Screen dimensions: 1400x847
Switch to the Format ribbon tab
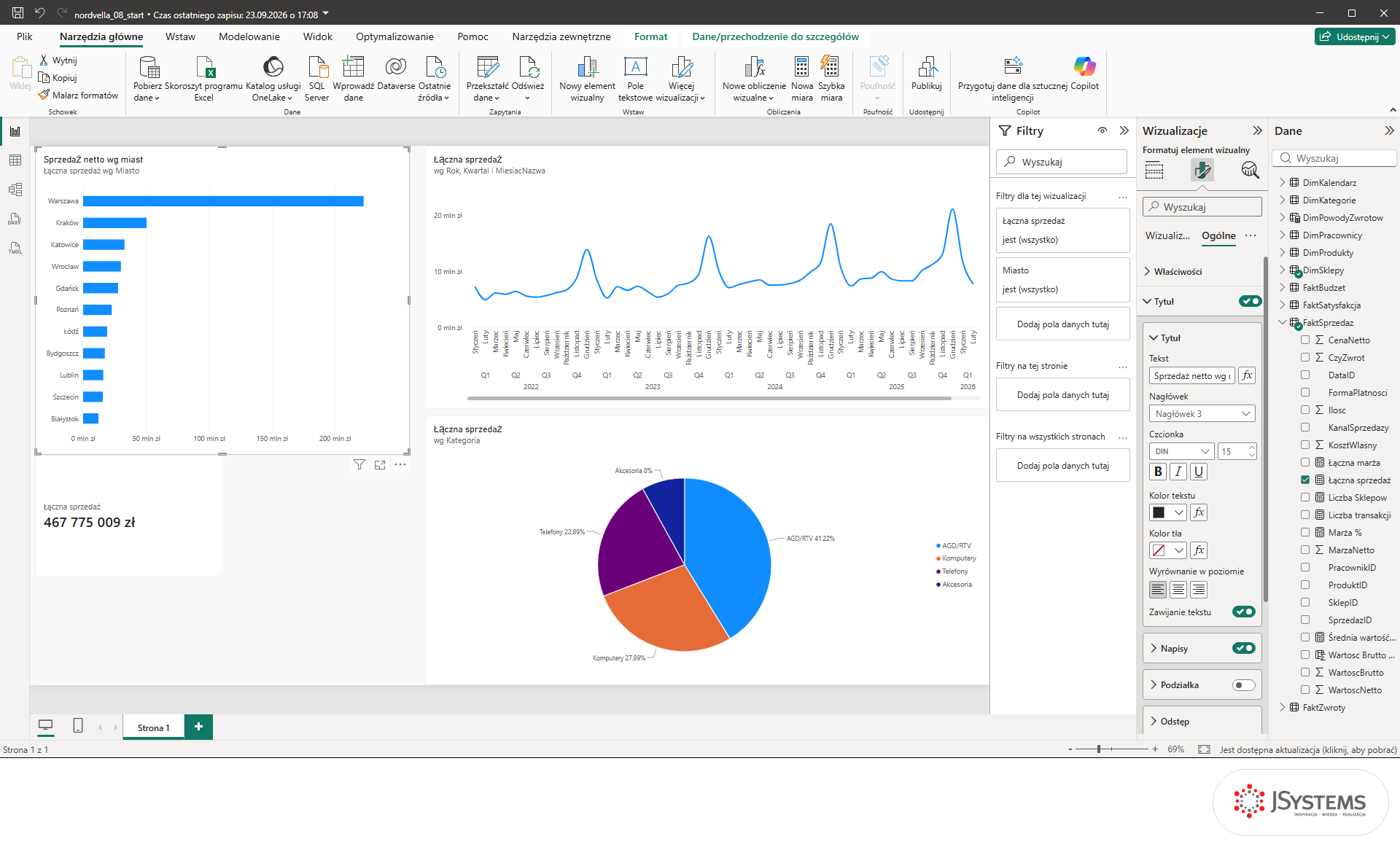click(650, 36)
